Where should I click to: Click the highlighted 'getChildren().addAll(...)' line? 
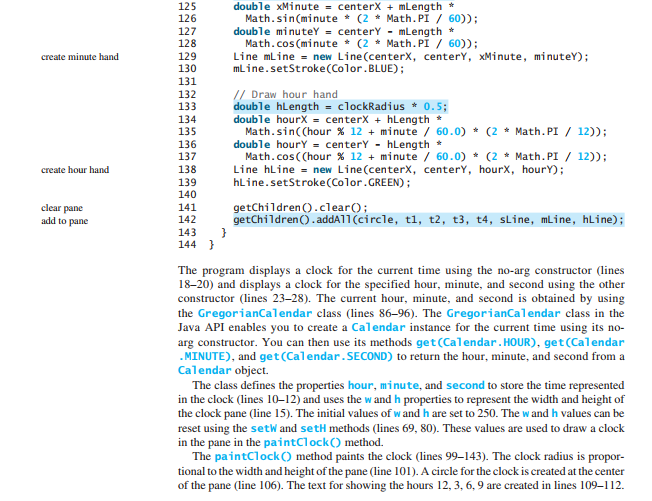(x=428, y=220)
